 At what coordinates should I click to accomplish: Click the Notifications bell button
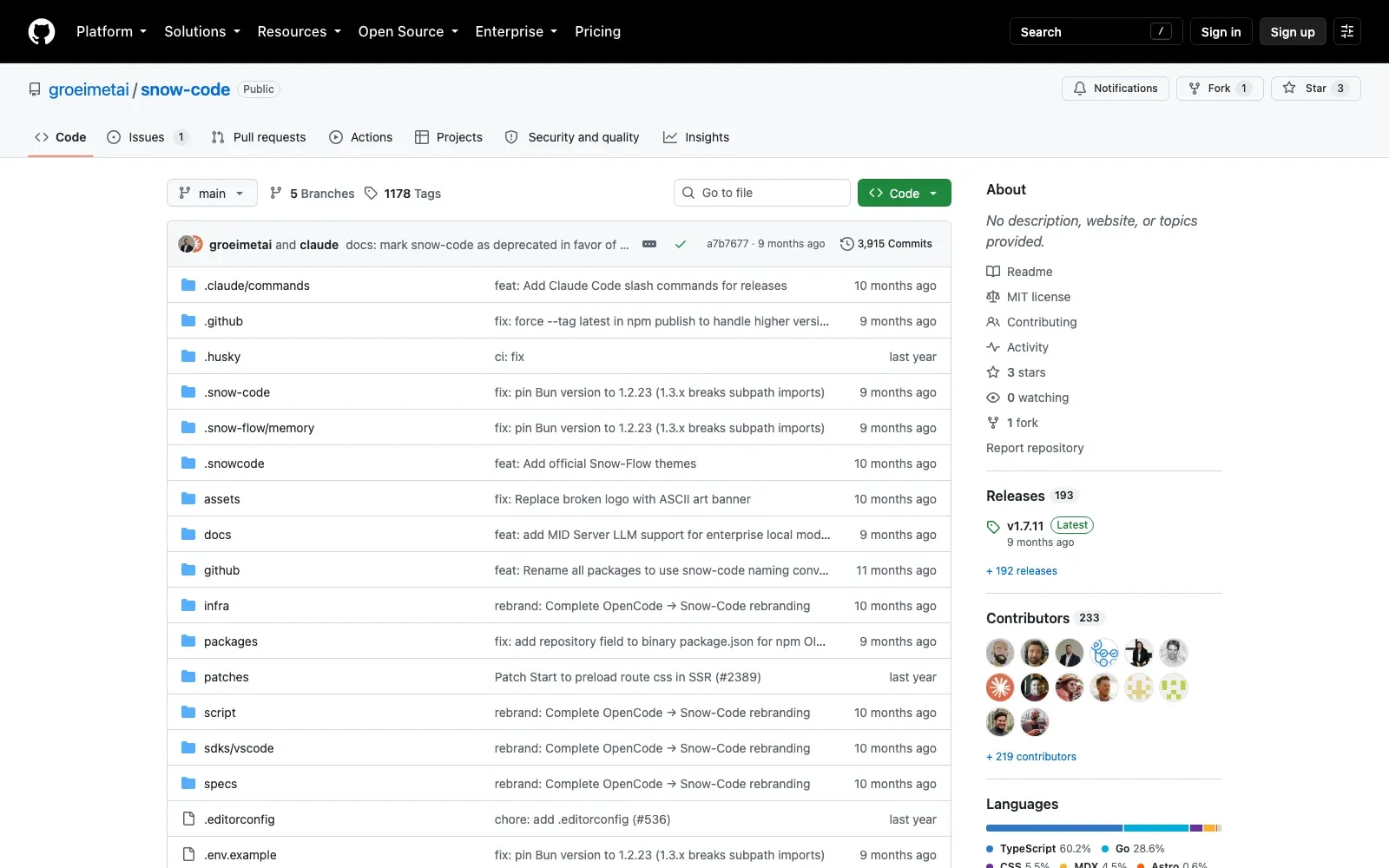tap(1116, 89)
